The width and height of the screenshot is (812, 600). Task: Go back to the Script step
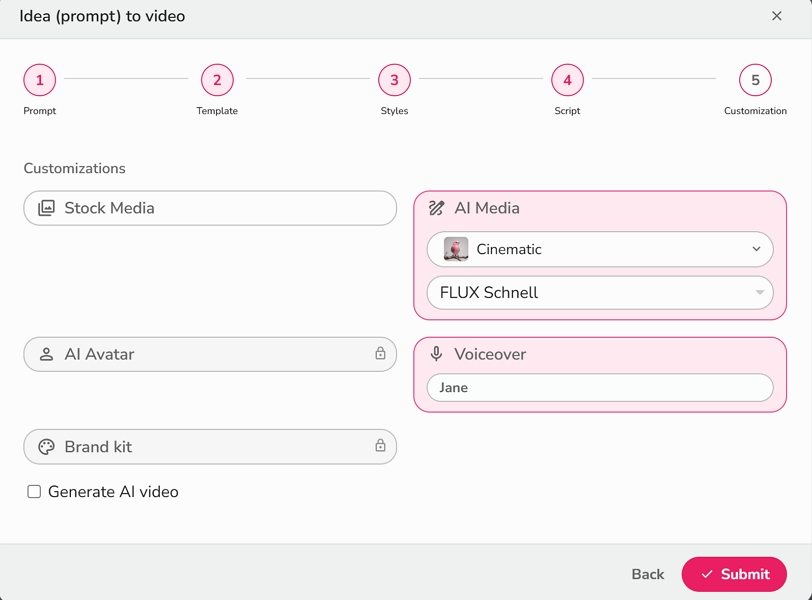(x=567, y=80)
